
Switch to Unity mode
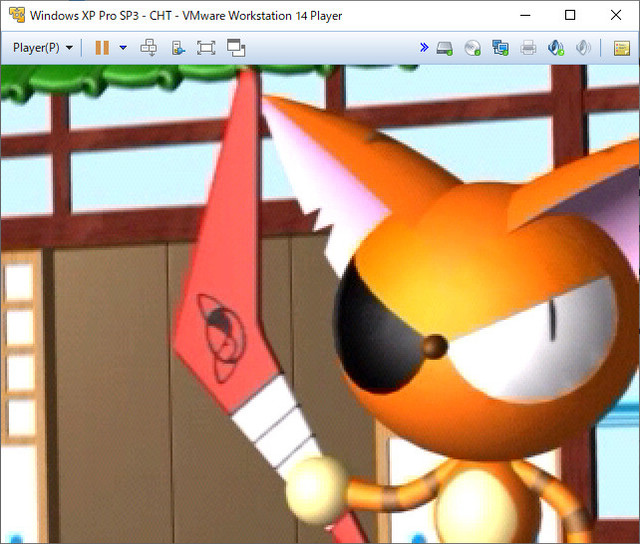236,48
